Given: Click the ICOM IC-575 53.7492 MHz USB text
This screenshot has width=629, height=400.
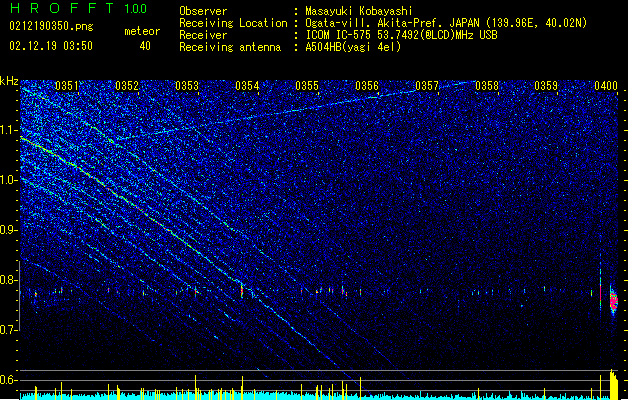Looking at the screenshot, I should pyautogui.click(x=402, y=35).
